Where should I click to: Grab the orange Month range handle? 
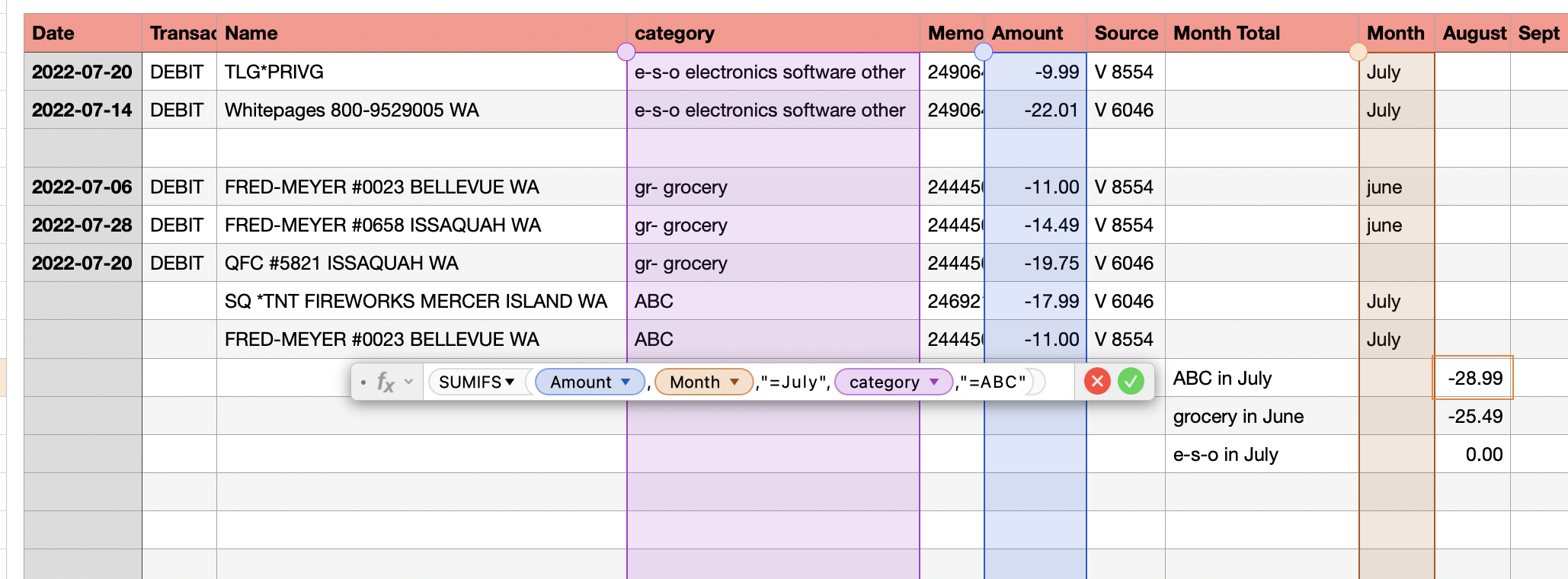tap(1358, 52)
